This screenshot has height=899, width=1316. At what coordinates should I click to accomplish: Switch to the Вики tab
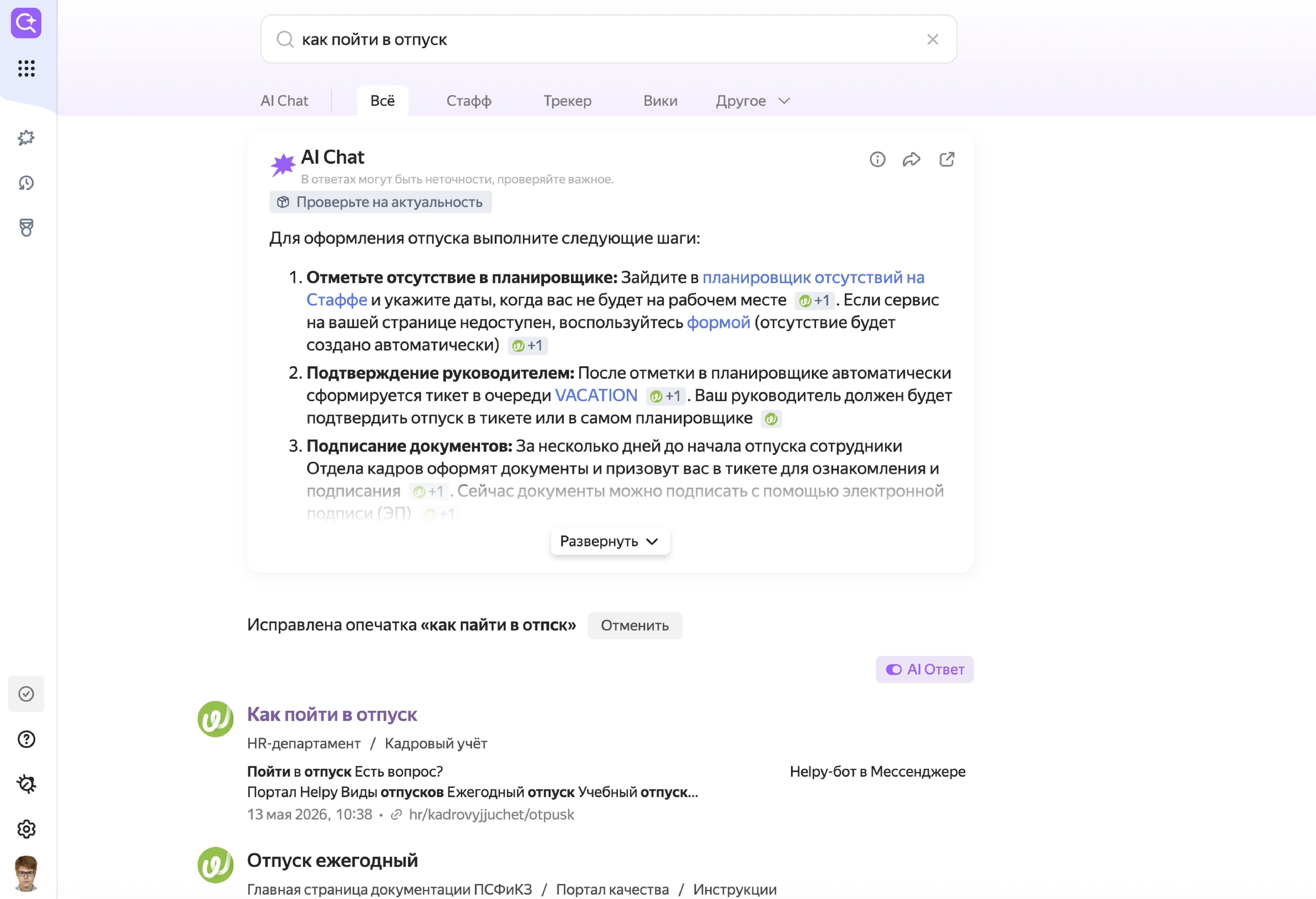(x=660, y=101)
